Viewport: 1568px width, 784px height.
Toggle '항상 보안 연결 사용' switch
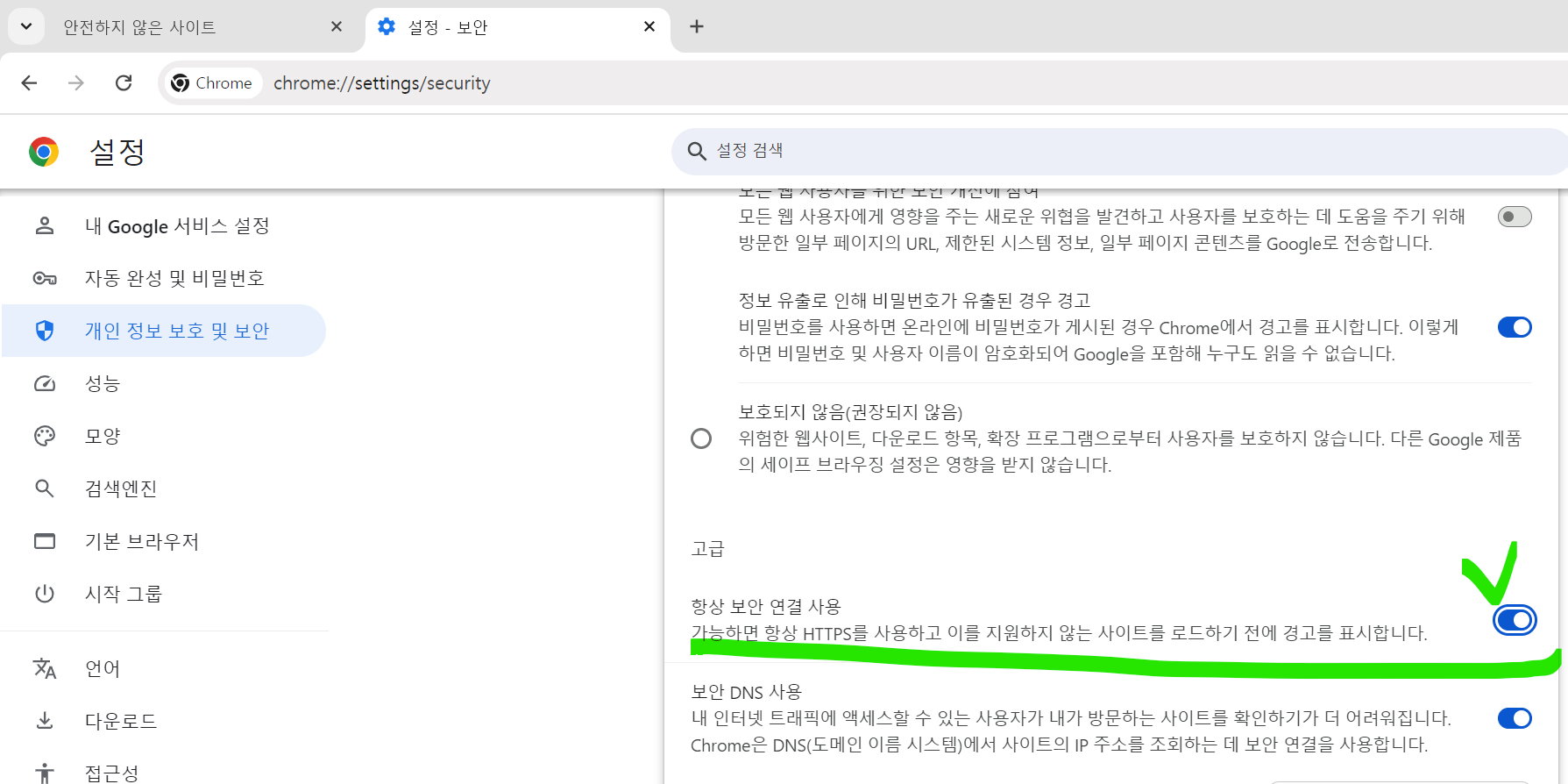point(1515,620)
